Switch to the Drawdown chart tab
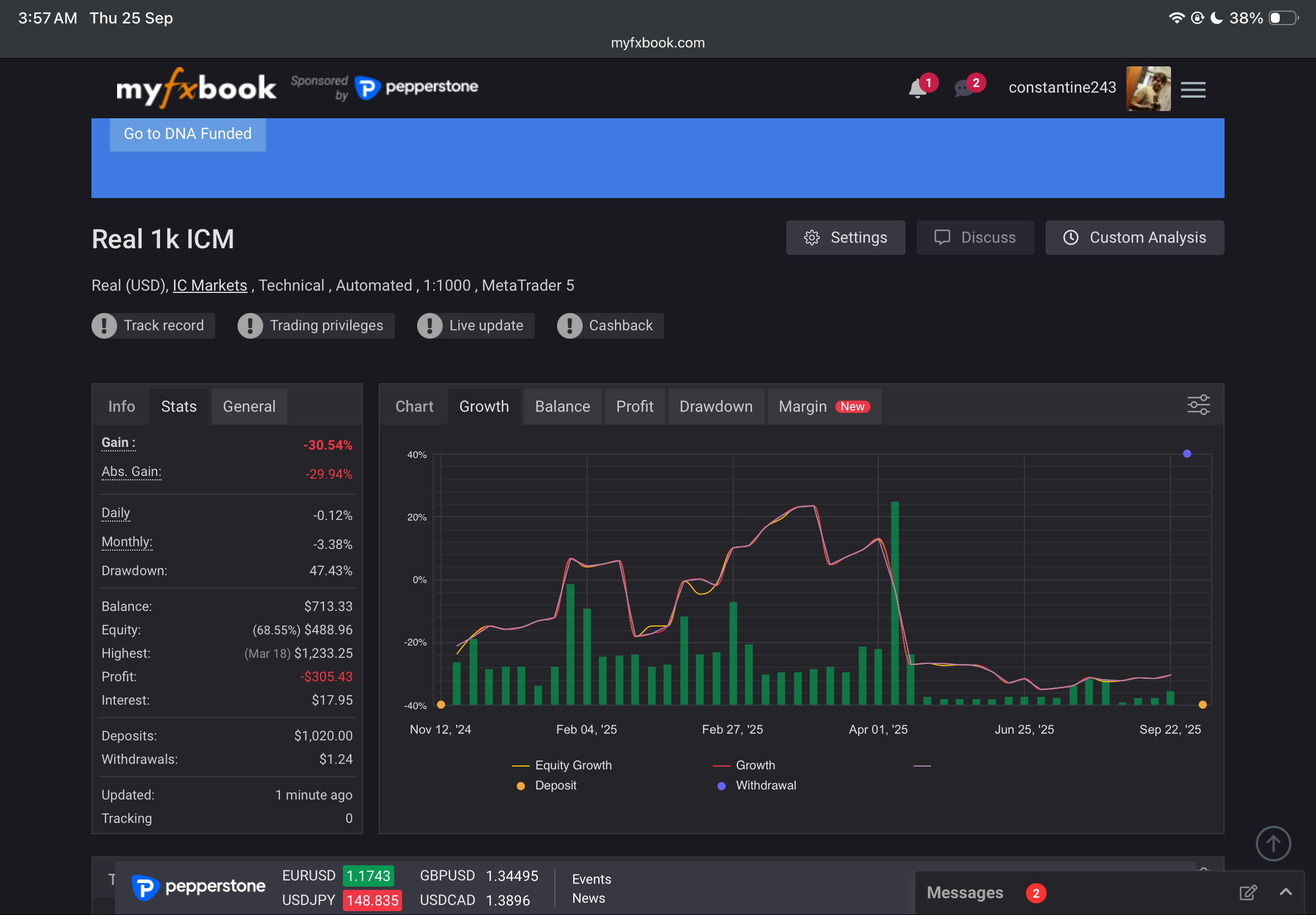Viewport: 1316px width, 915px height. [715, 407]
